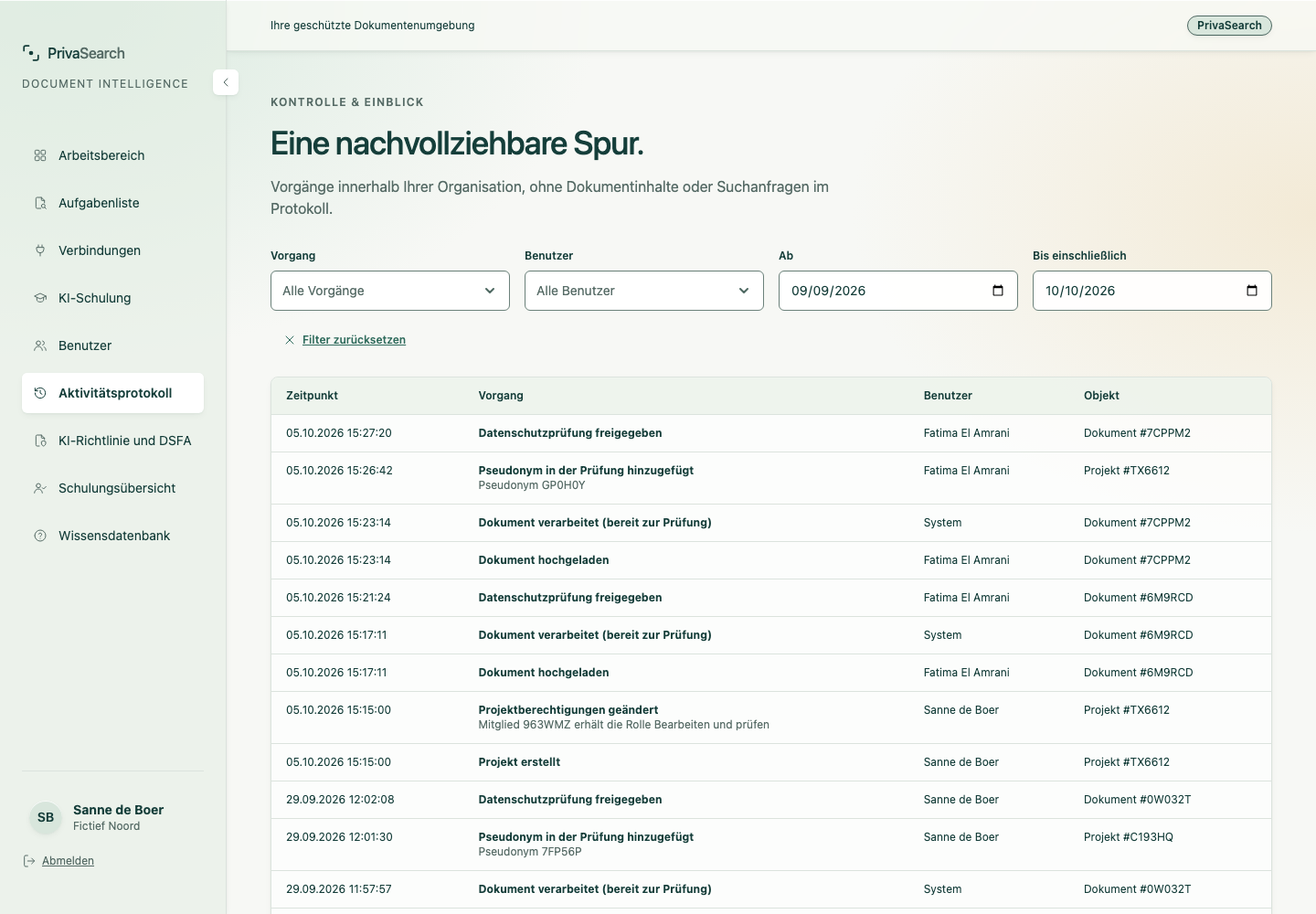The width and height of the screenshot is (1316, 914).
Task: Click Projekt erstellt entry
Action: (519, 762)
